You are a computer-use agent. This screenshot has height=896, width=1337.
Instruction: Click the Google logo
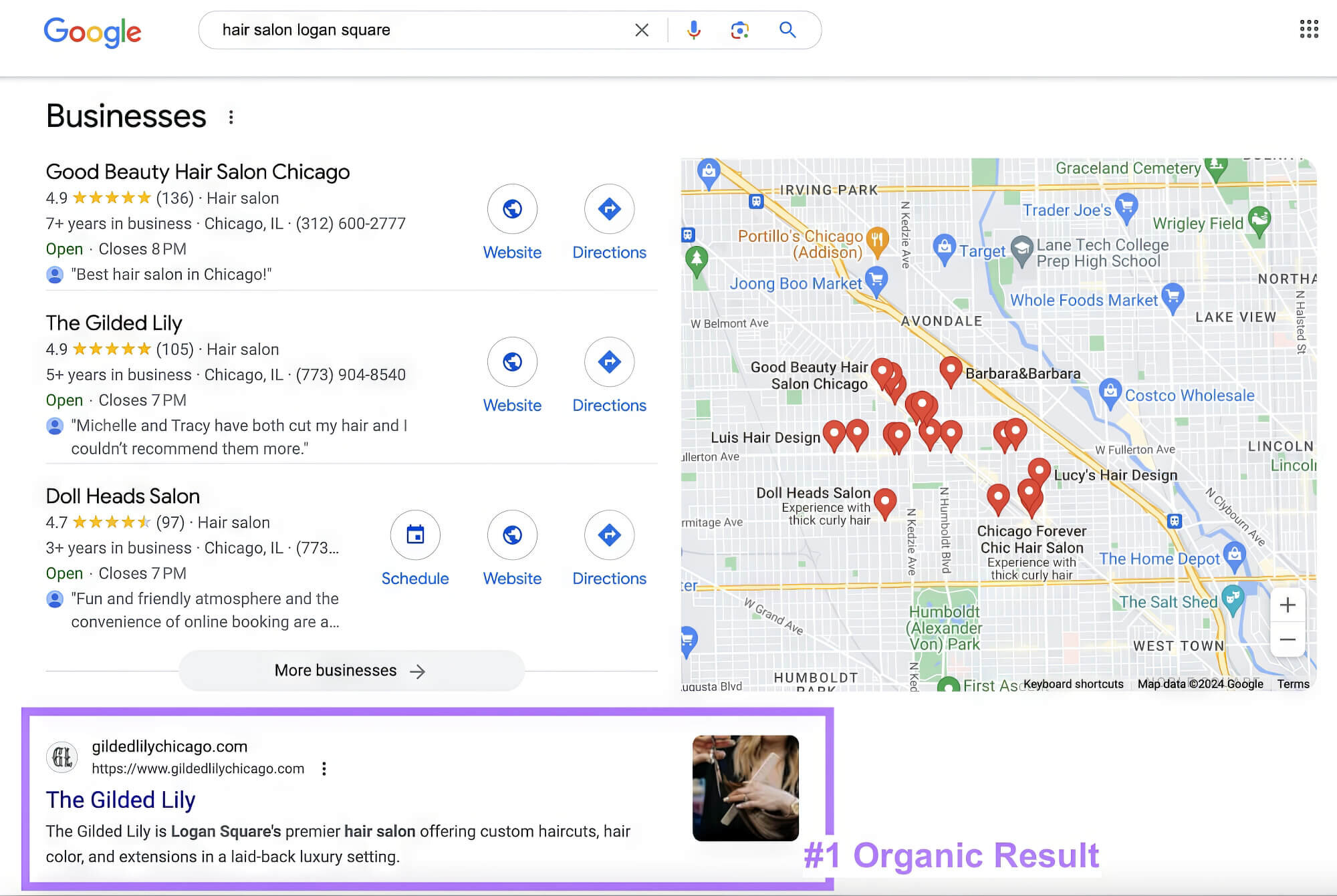point(92,31)
